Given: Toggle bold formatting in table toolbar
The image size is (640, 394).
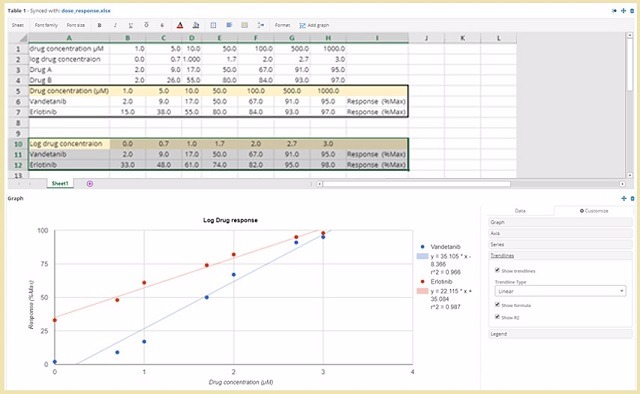Looking at the screenshot, I should (99, 25).
